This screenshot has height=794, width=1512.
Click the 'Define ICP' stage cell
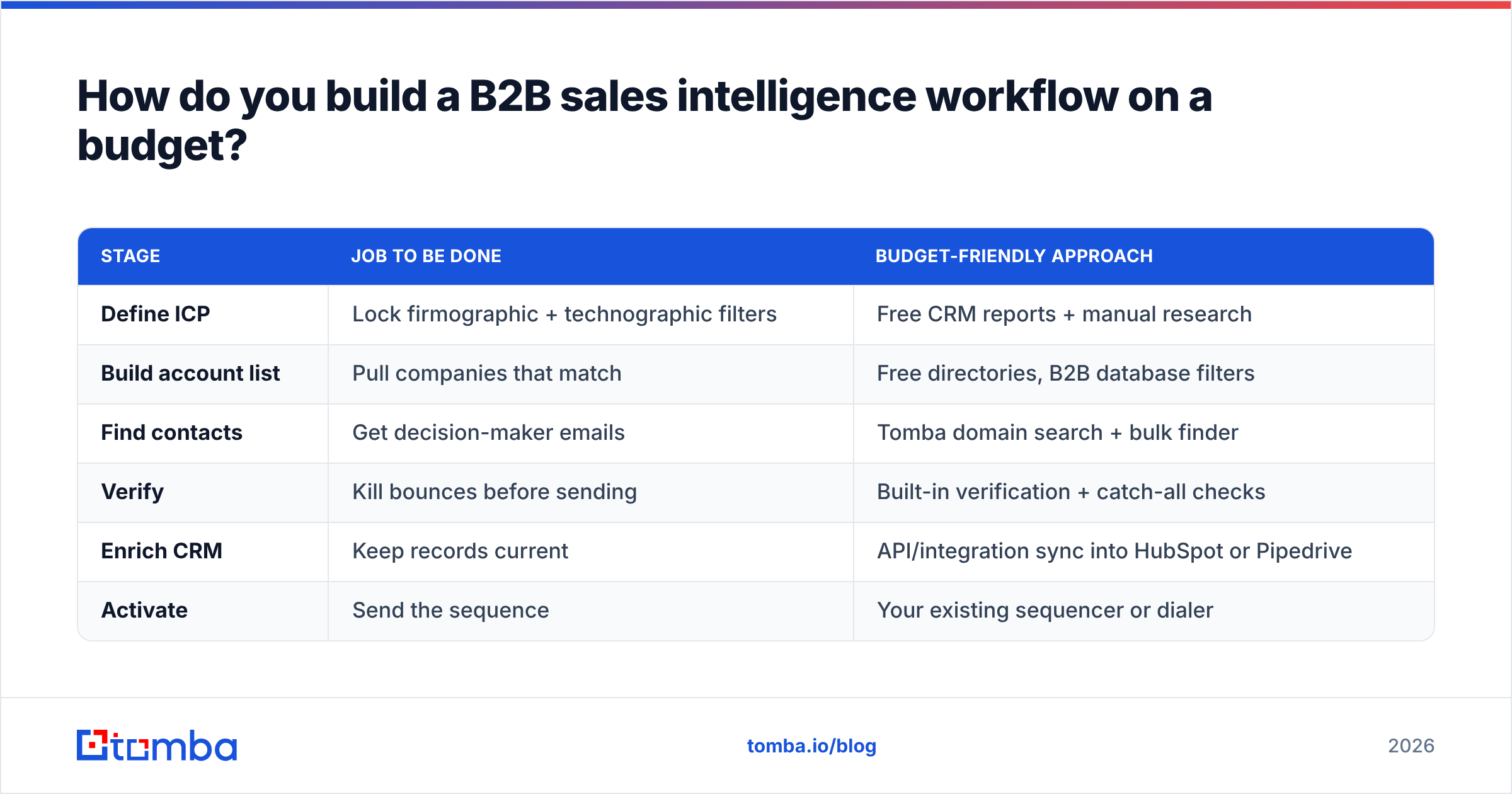tap(203, 314)
